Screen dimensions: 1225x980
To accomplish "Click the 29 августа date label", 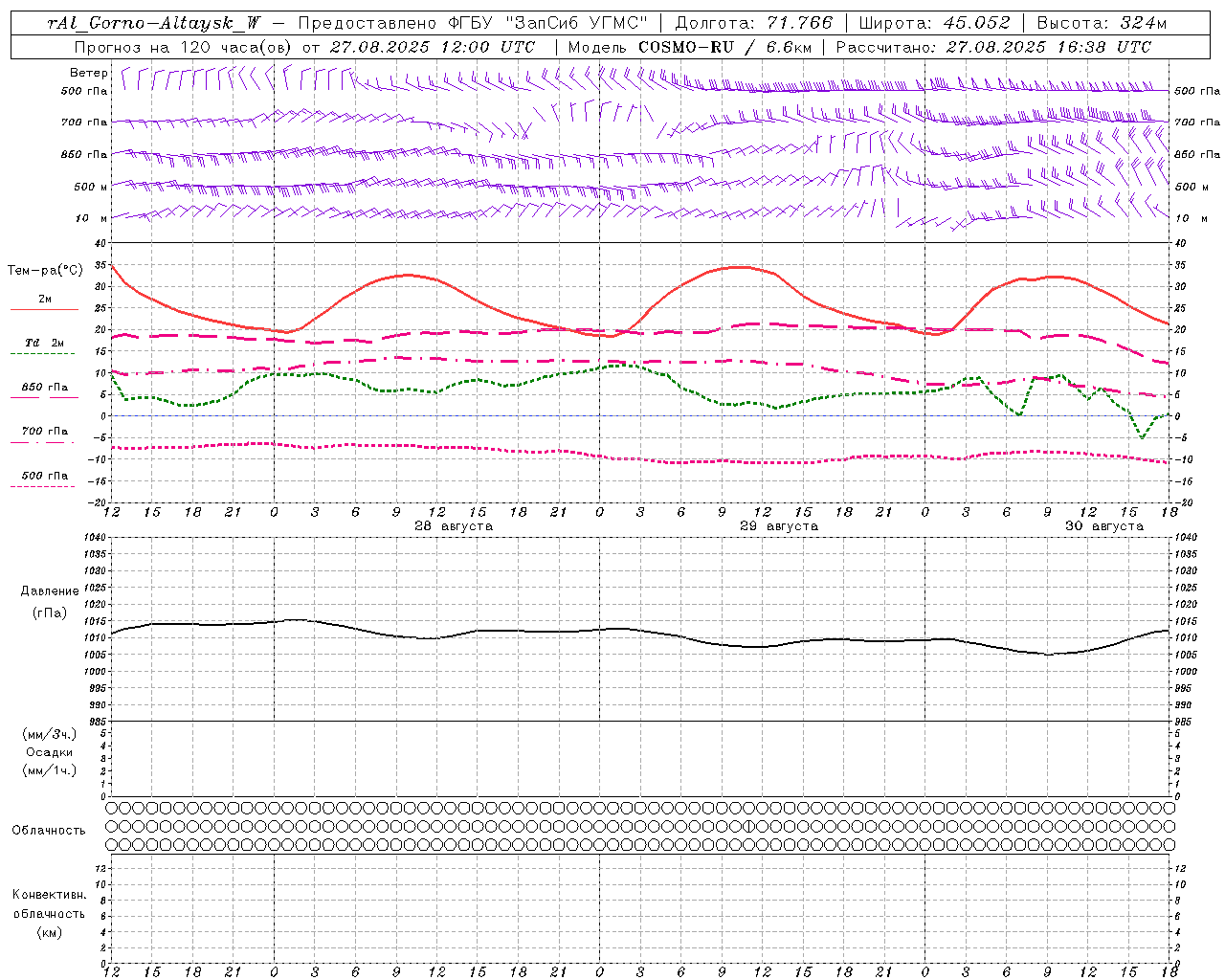I will pyautogui.click(x=779, y=526).
